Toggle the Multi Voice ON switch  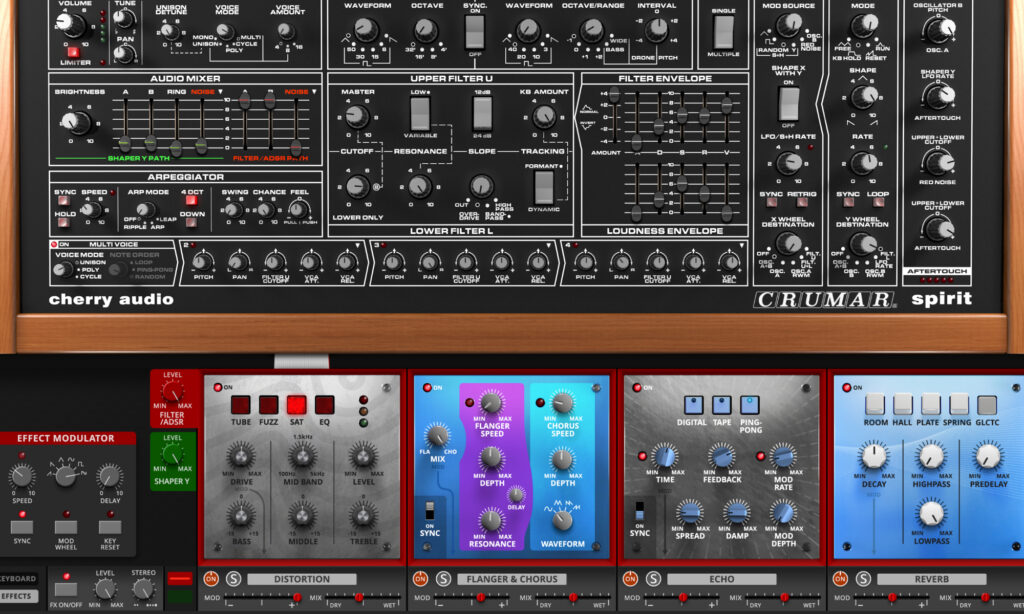pyautogui.click(x=55, y=244)
